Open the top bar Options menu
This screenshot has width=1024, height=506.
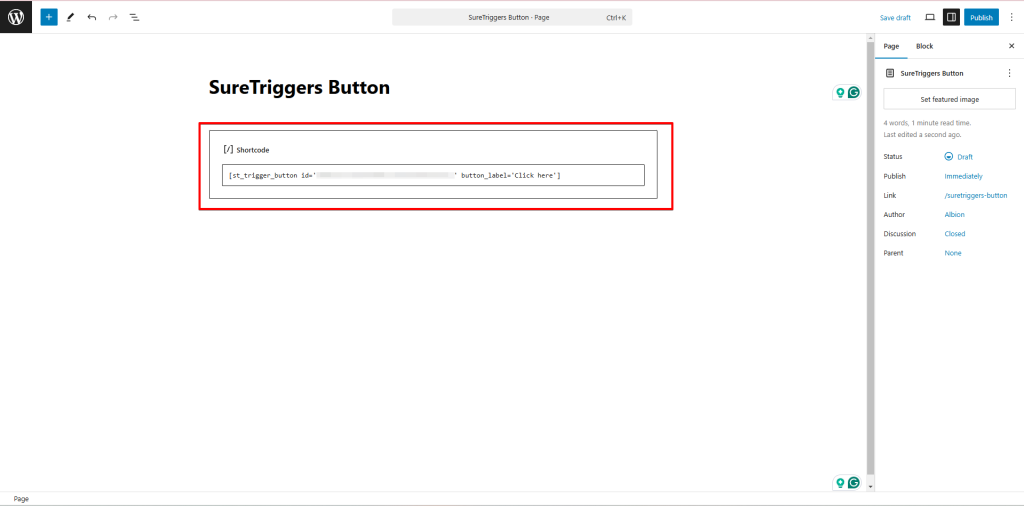click(1011, 17)
